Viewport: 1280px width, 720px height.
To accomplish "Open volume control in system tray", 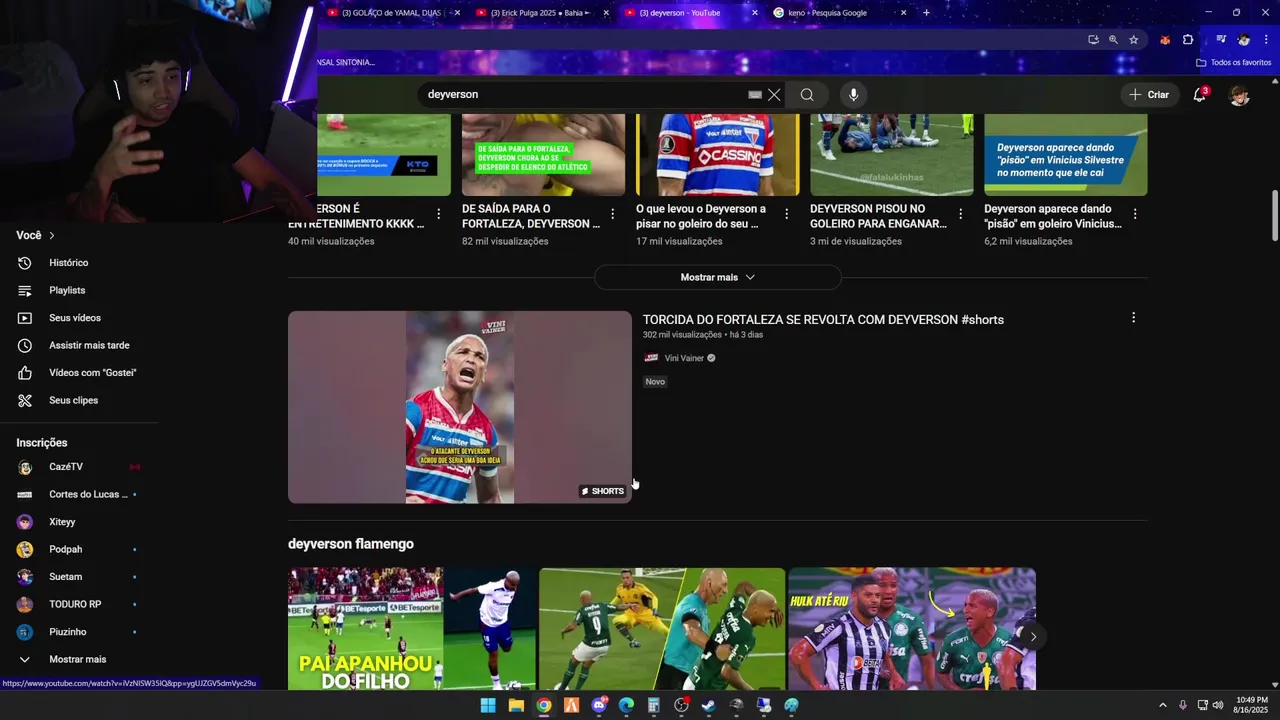I will point(1218,705).
